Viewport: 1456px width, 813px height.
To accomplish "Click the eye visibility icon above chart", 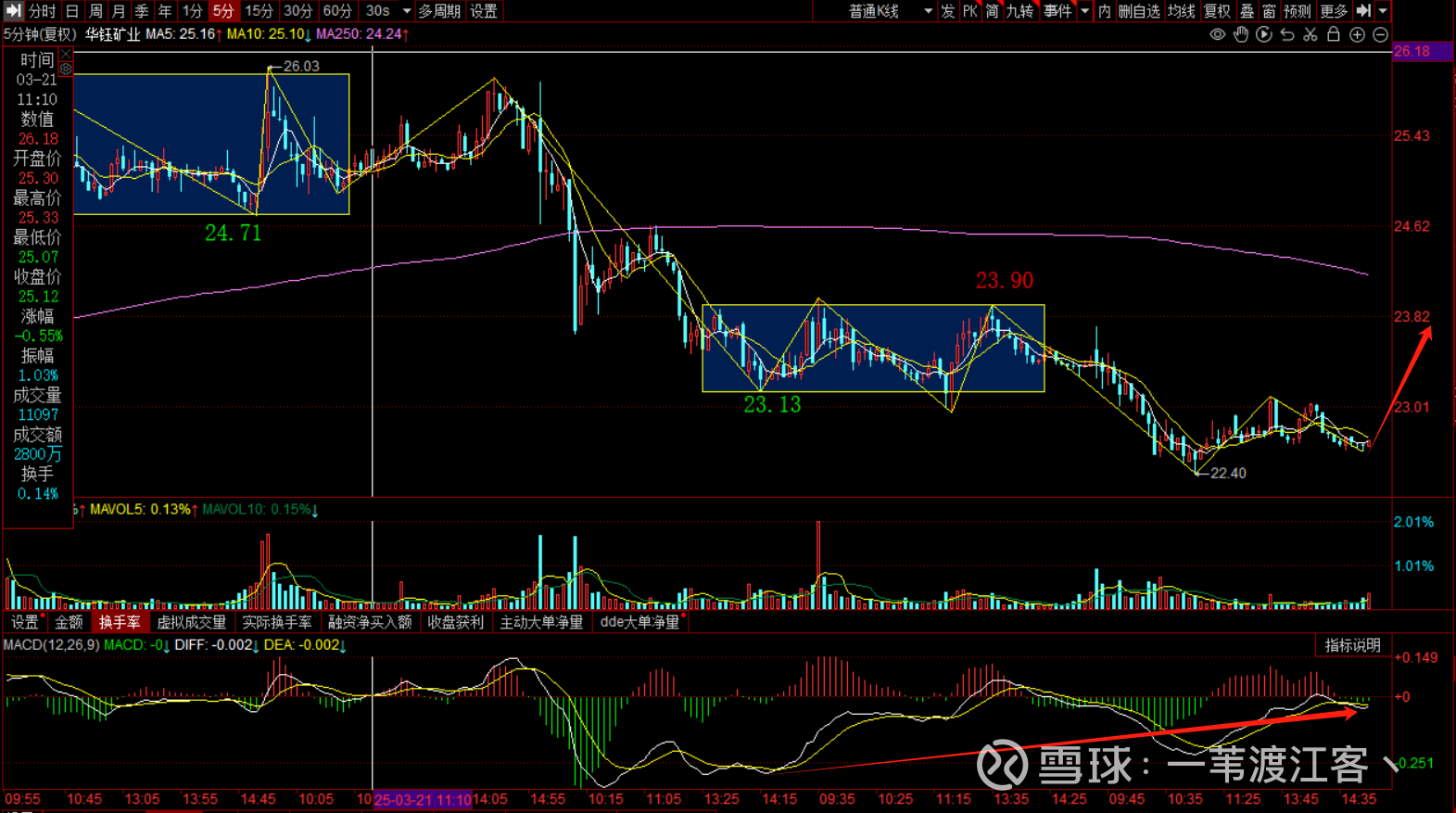I will click(1218, 34).
